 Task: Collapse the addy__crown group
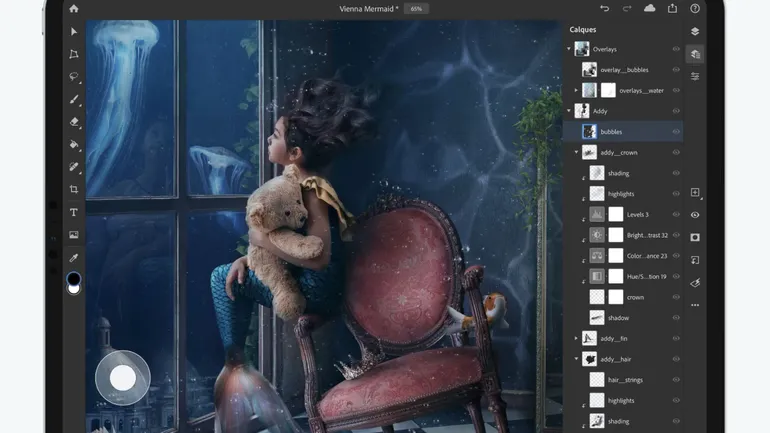click(577, 152)
